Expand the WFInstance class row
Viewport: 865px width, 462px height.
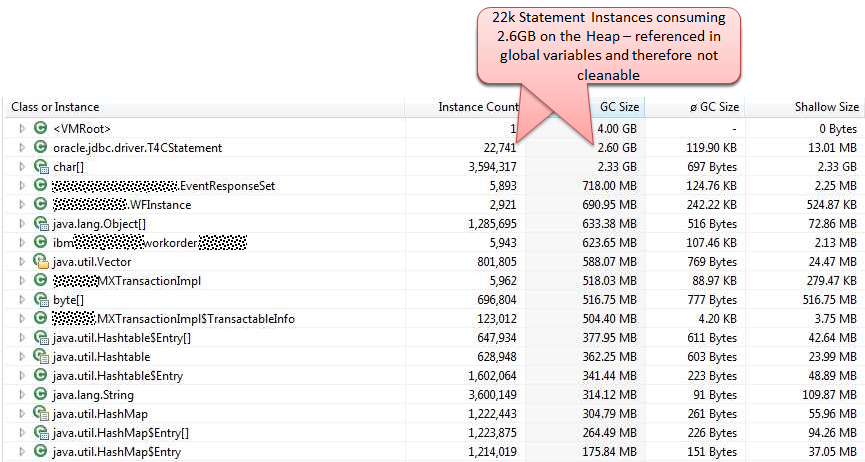22,204
